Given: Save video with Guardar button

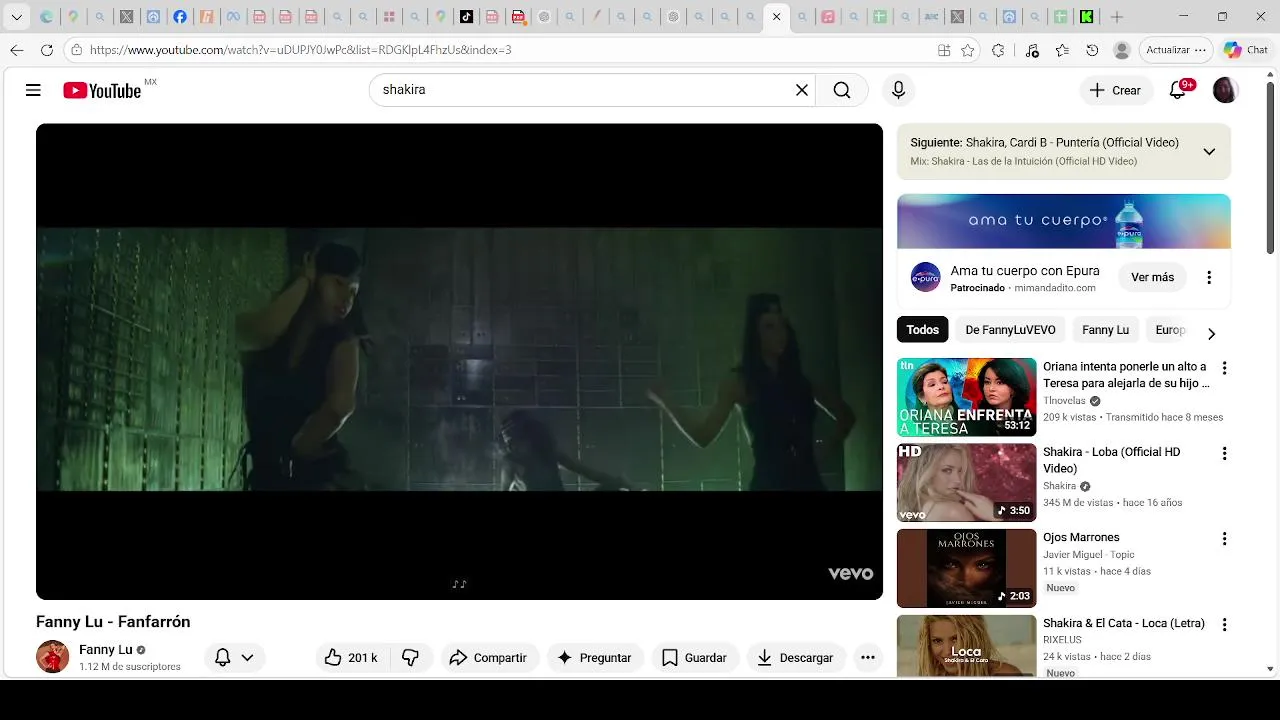Looking at the screenshot, I should point(694,657).
